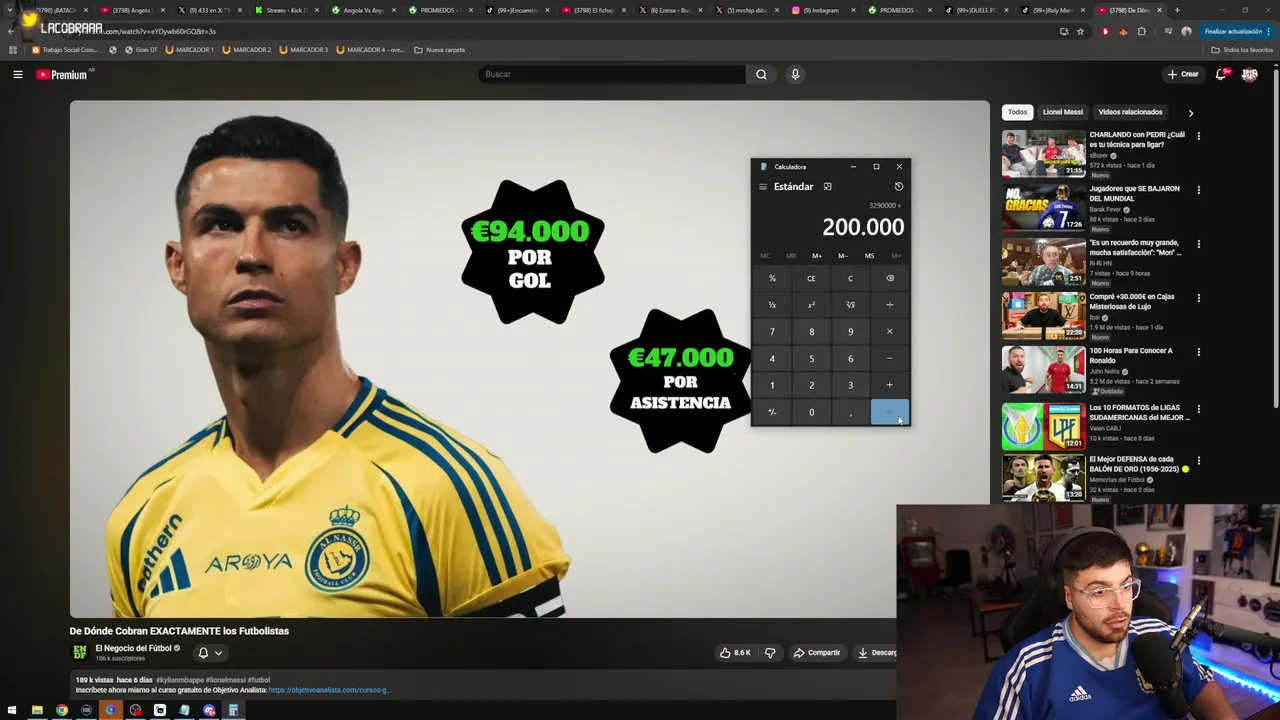
Task: Click the YouTube search input field
Action: 612,74
